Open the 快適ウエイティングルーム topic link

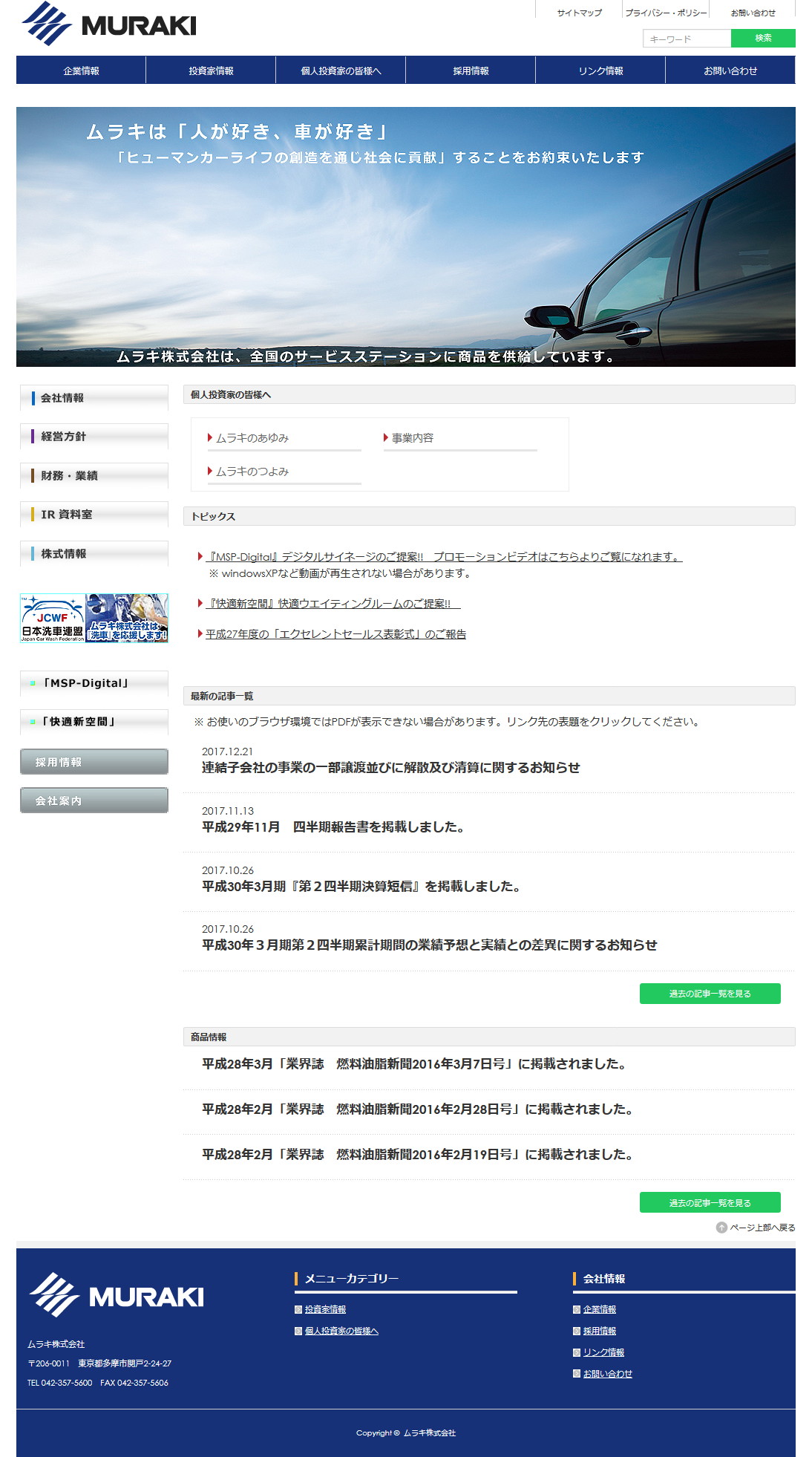(333, 604)
